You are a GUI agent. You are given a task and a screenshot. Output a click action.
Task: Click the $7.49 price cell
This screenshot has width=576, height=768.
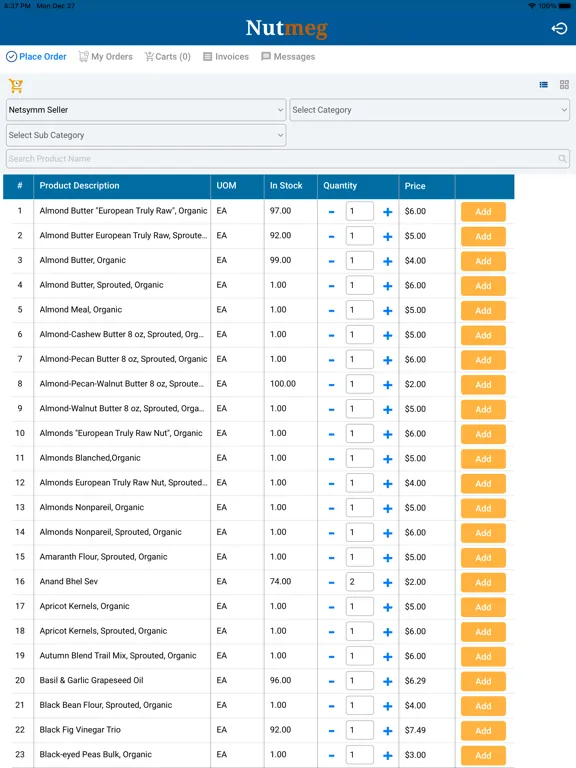pyautogui.click(x=415, y=730)
